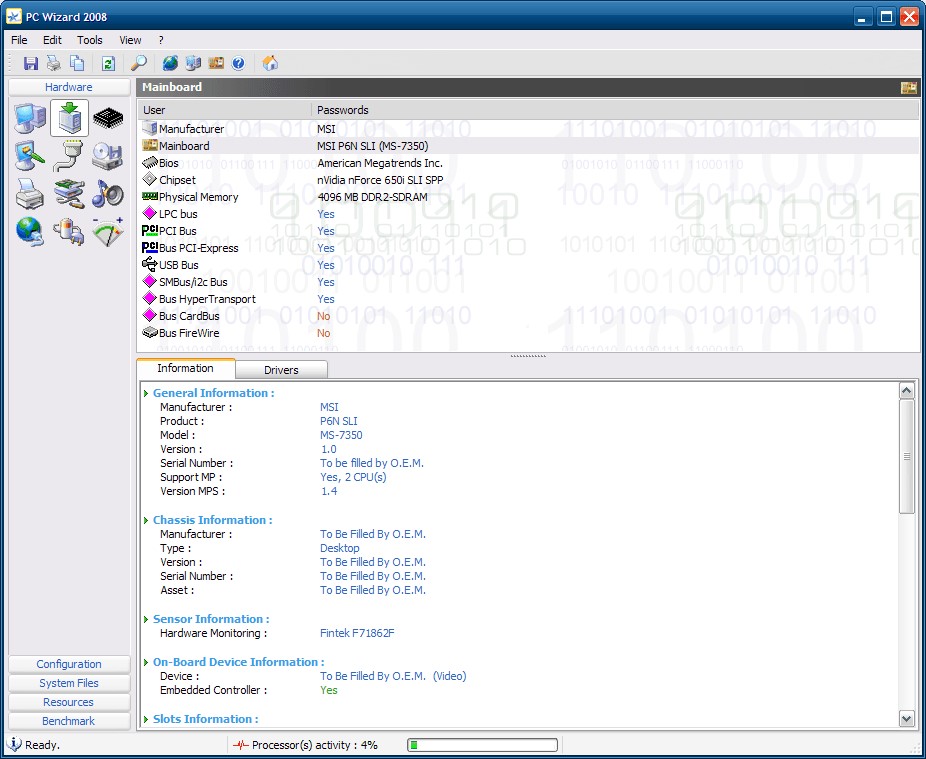The image size is (926, 759).
Task: Expand the Slots Information section
Action: [x=145, y=718]
